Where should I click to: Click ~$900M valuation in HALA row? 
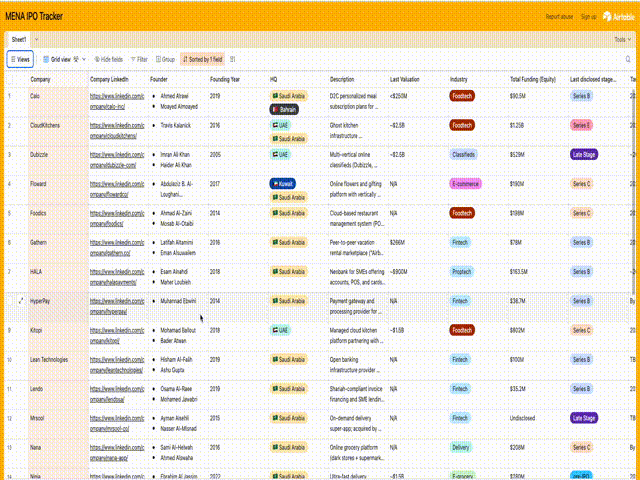click(x=418, y=278)
